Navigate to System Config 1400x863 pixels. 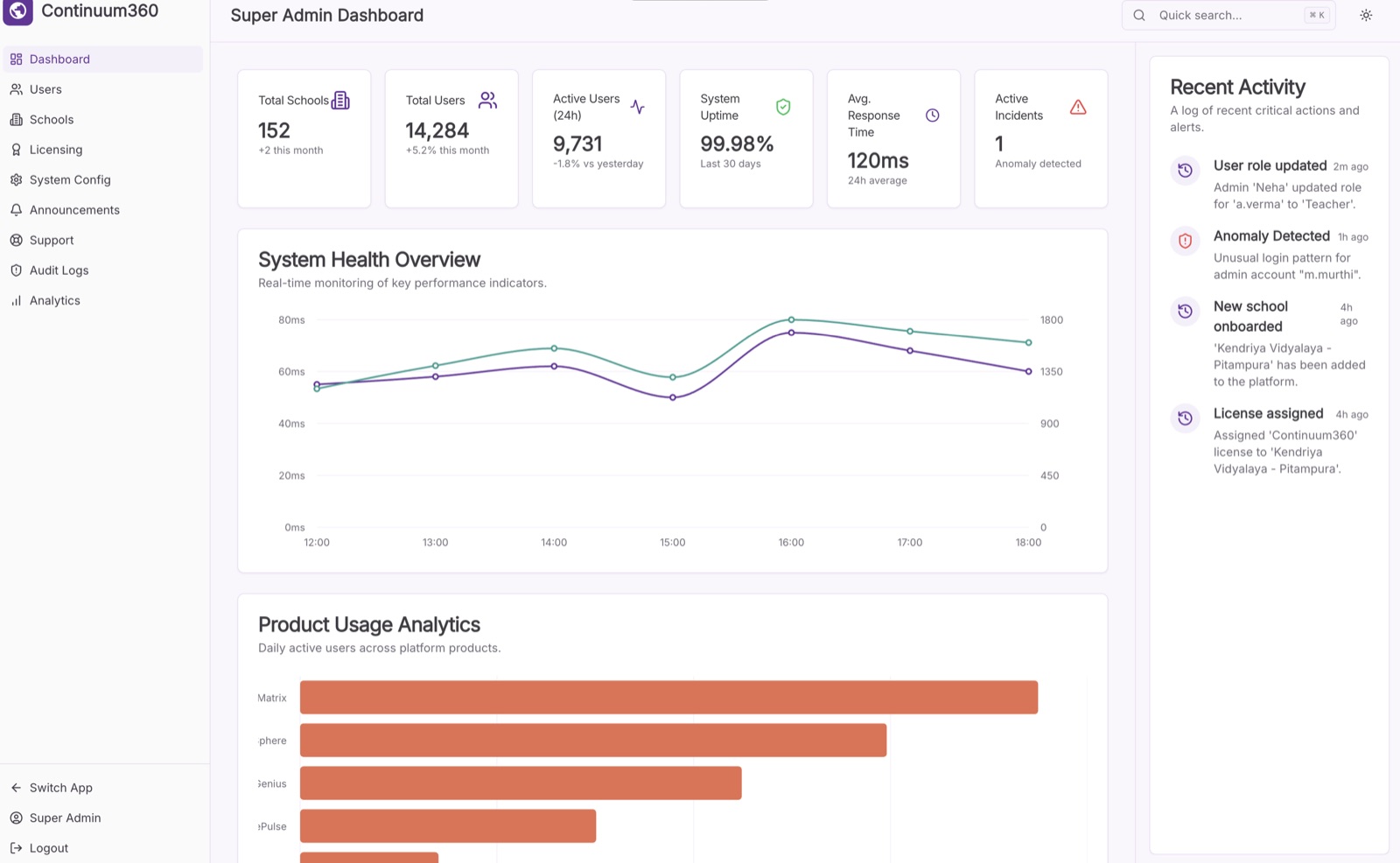click(x=103, y=180)
